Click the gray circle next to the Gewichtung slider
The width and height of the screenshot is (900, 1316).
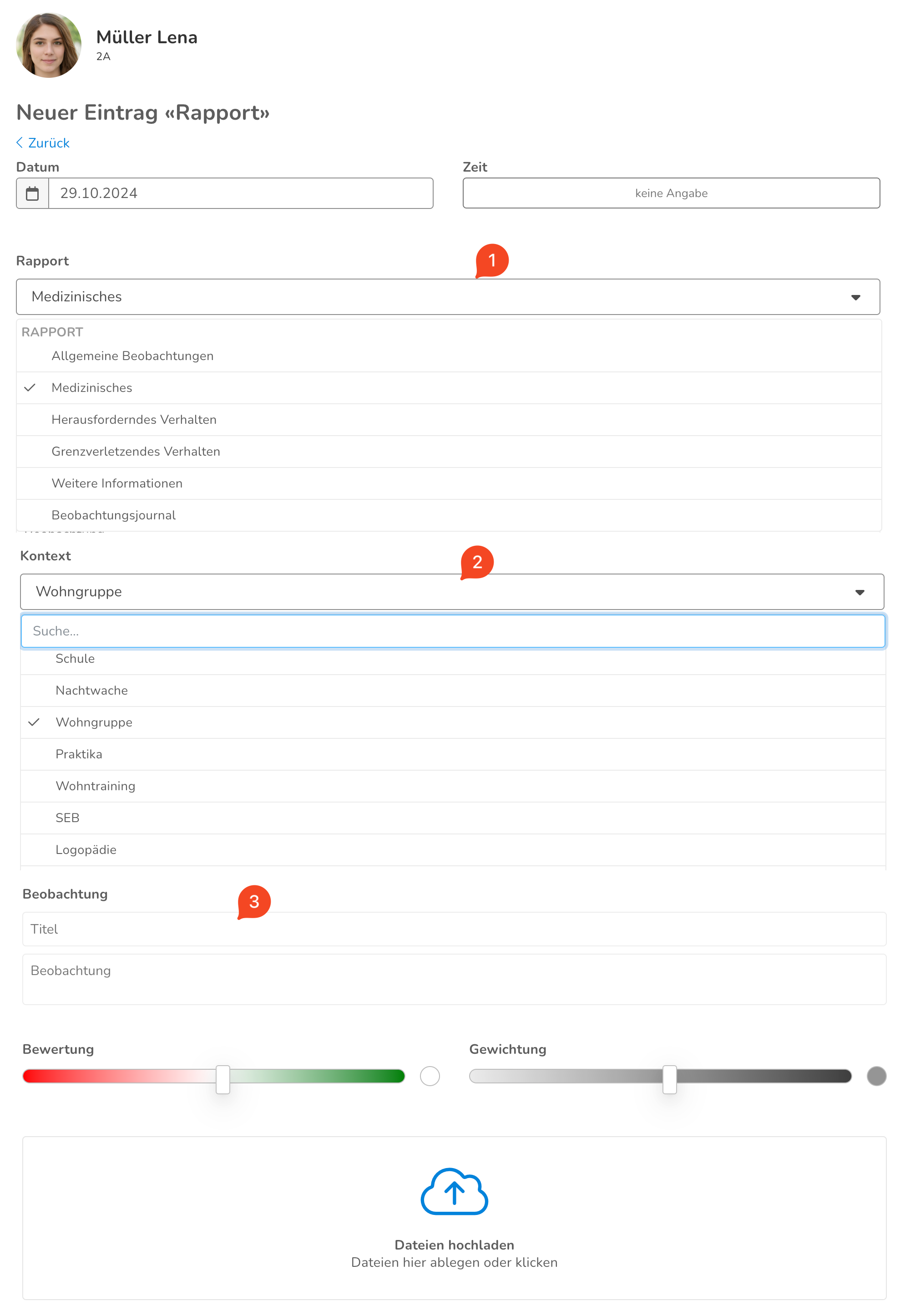point(876,1075)
